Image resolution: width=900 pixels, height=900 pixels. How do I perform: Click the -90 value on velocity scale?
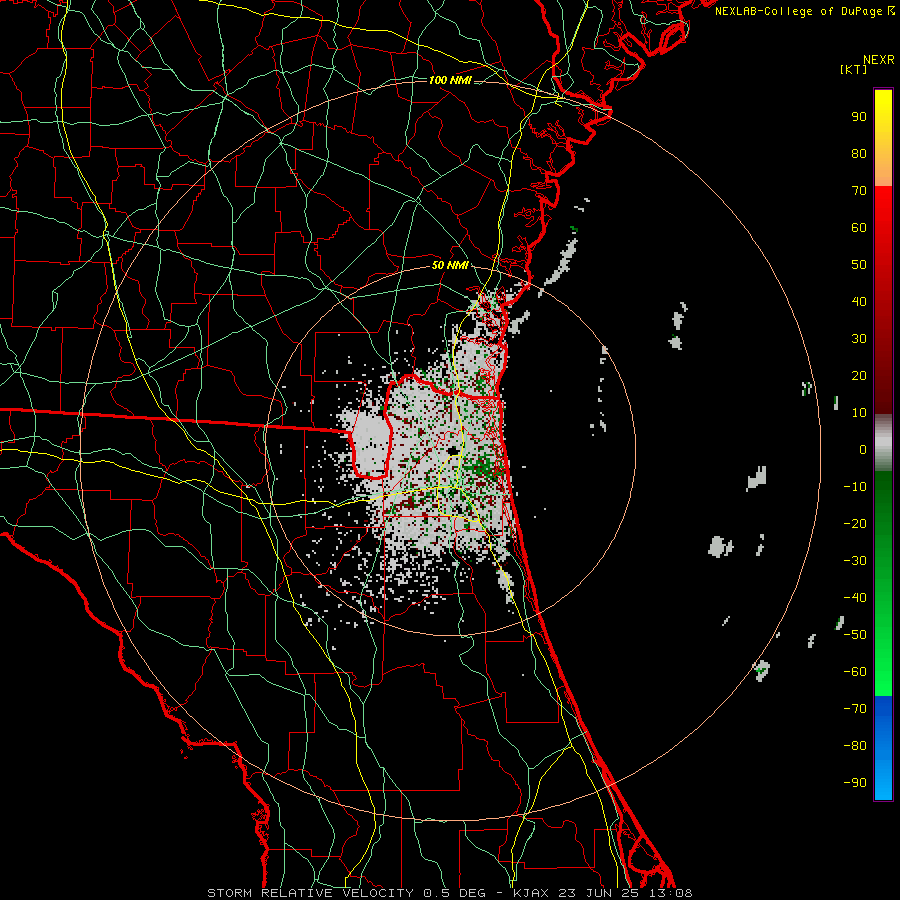click(x=855, y=783)
